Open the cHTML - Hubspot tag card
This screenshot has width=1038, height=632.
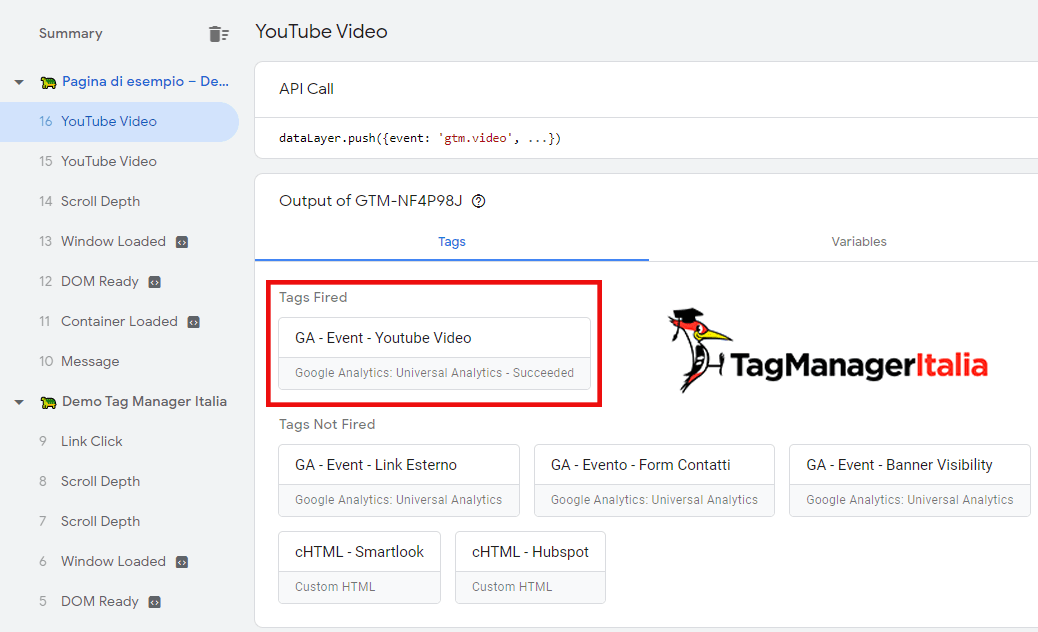tap(530, 568)
